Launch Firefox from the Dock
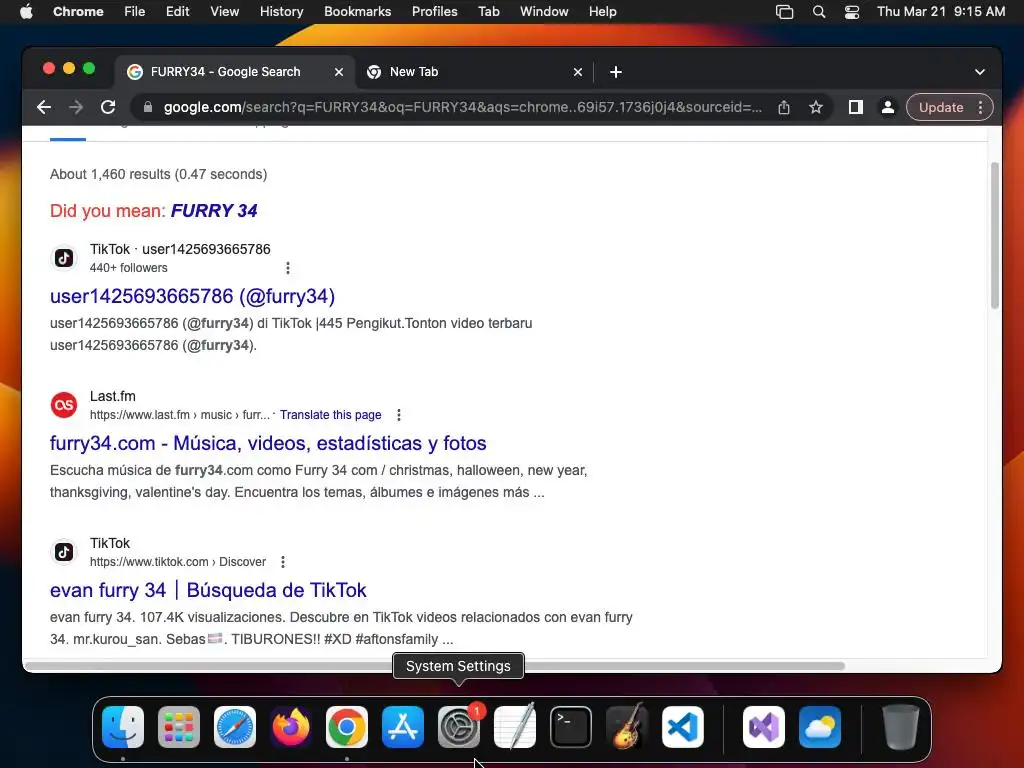The height and width of the screenshot is (768, 1024). 291,727
